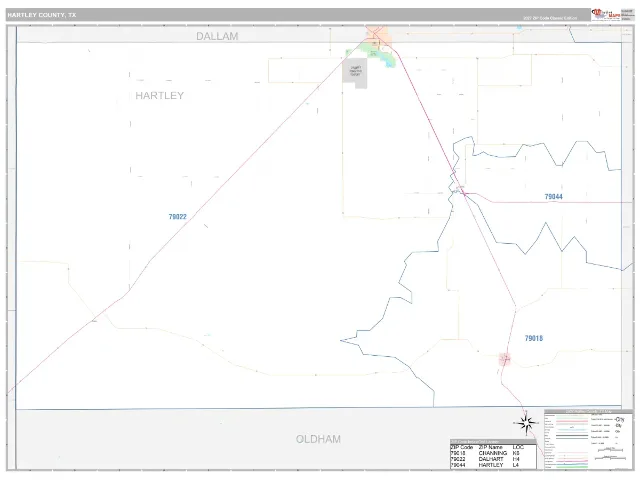Click the OLDHAM county label
Viewport: 640px width, 480px height.
[318, 439]
